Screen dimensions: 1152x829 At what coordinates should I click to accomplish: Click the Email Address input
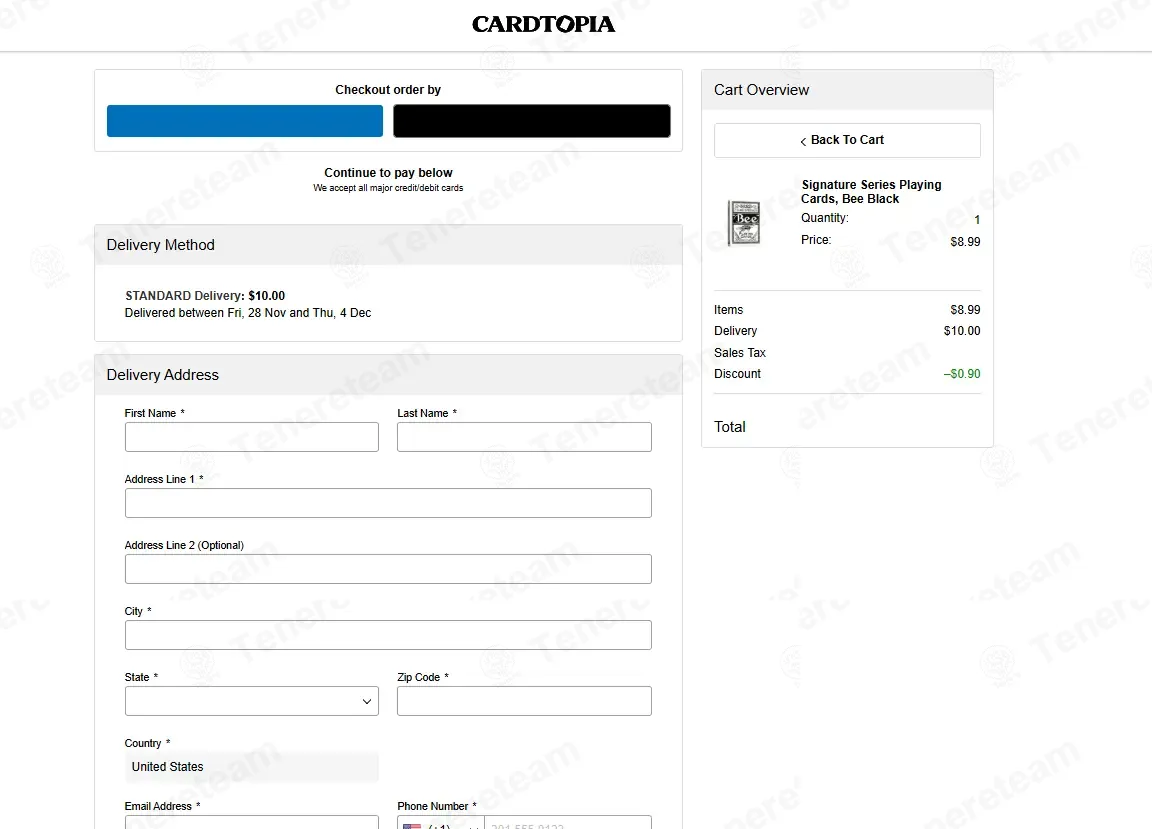click(x=252, y=823)
